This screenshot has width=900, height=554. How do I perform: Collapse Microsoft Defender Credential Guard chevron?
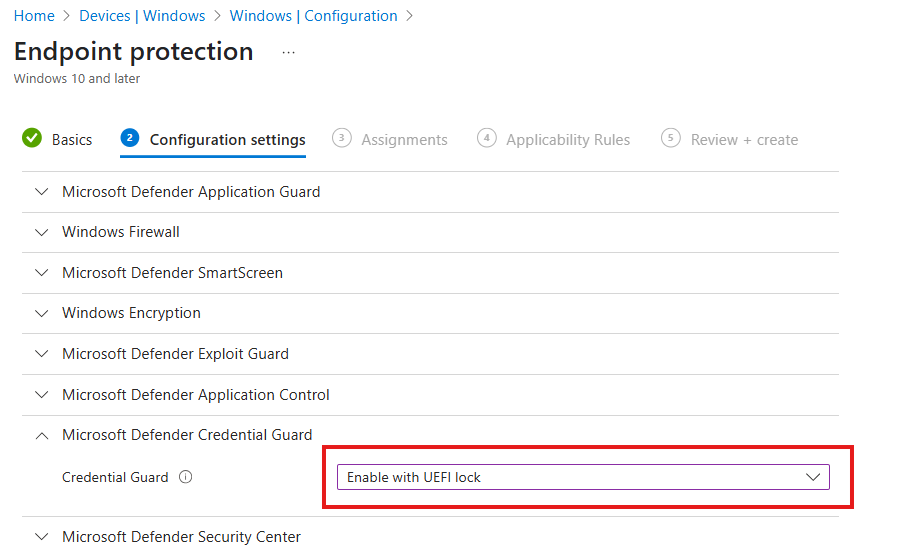click(x=41, y=436)
